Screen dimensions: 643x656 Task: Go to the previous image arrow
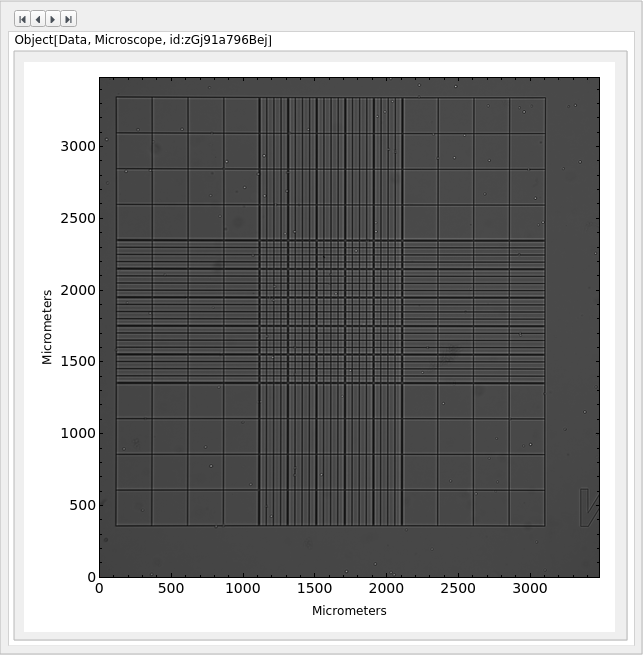[37, 19]
